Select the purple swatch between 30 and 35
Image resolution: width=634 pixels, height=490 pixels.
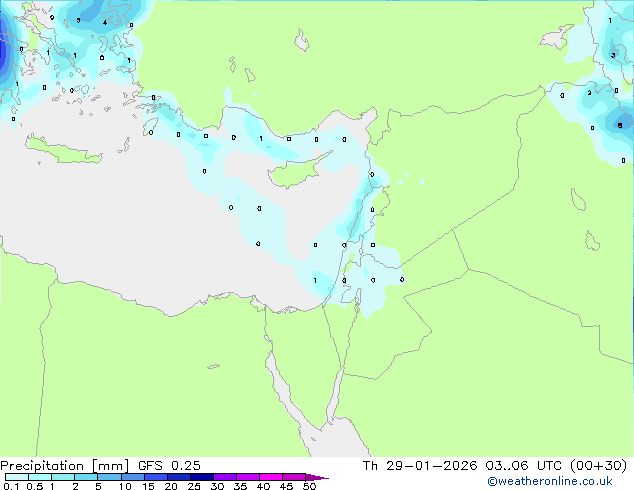(225, 477)
